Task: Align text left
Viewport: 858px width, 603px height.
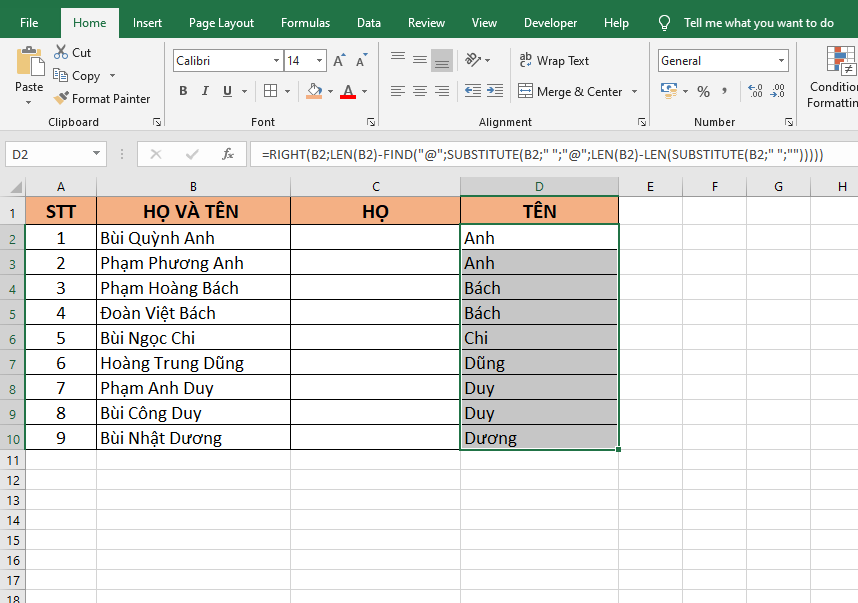Action: [398, 91]
